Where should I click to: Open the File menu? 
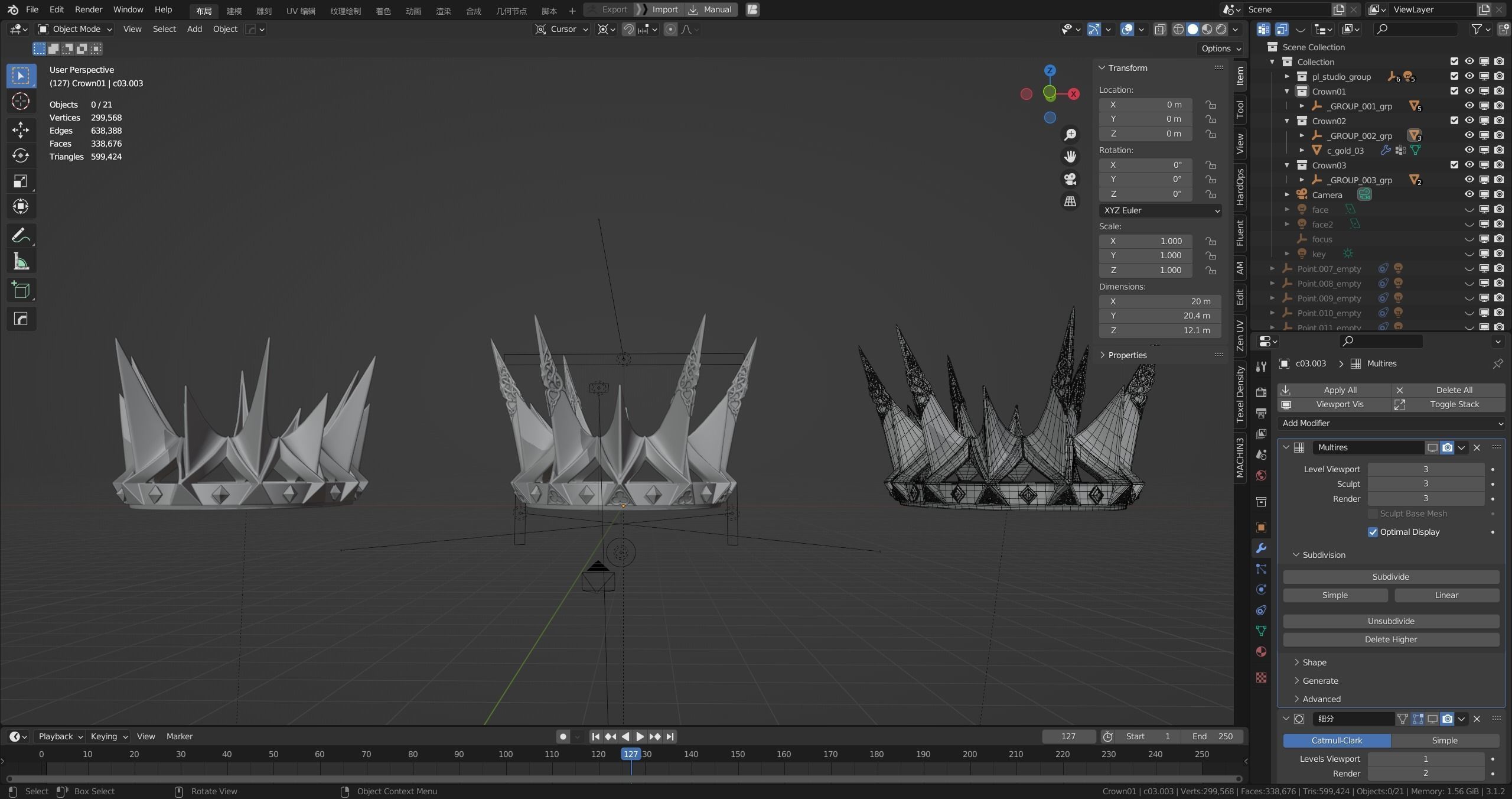point(32,9)
